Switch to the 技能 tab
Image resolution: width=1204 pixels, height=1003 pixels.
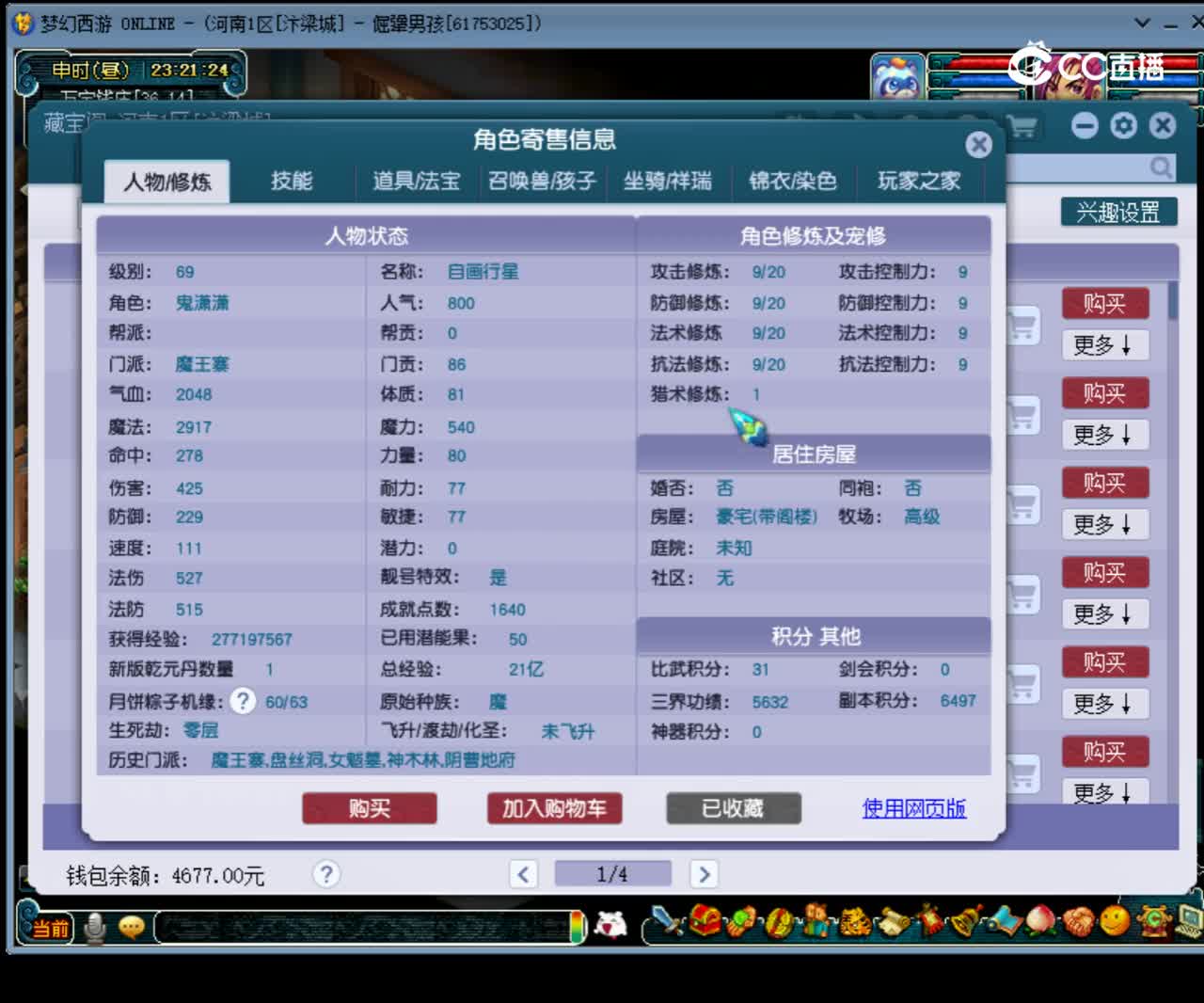click(x=292, y=181)
